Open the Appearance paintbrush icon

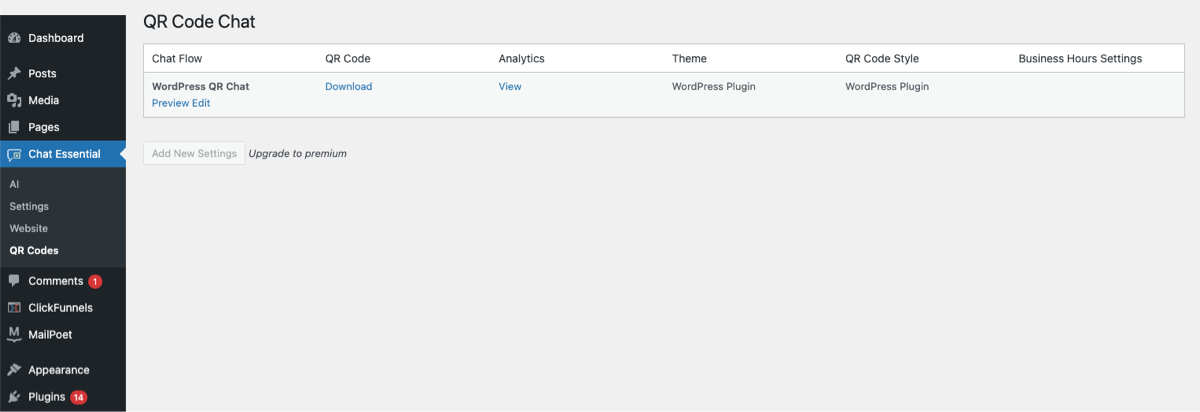coord(14,370)
